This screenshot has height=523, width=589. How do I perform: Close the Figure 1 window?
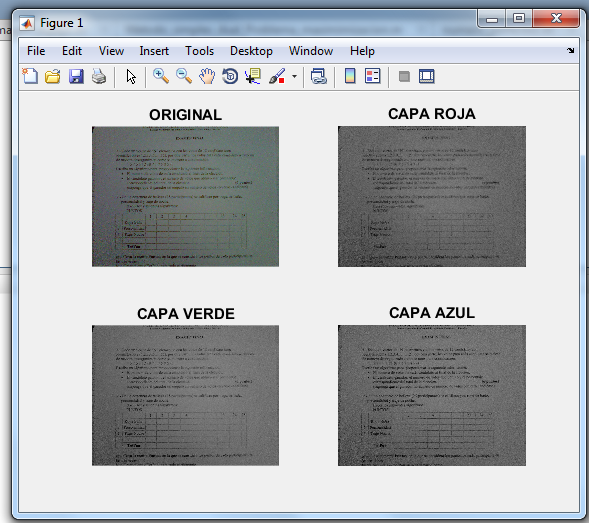pos(556,18)
